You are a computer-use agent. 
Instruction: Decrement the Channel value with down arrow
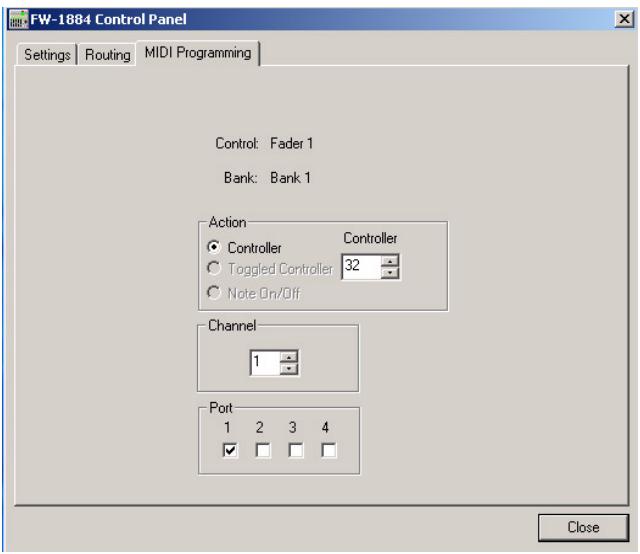[x=289, y=369]
